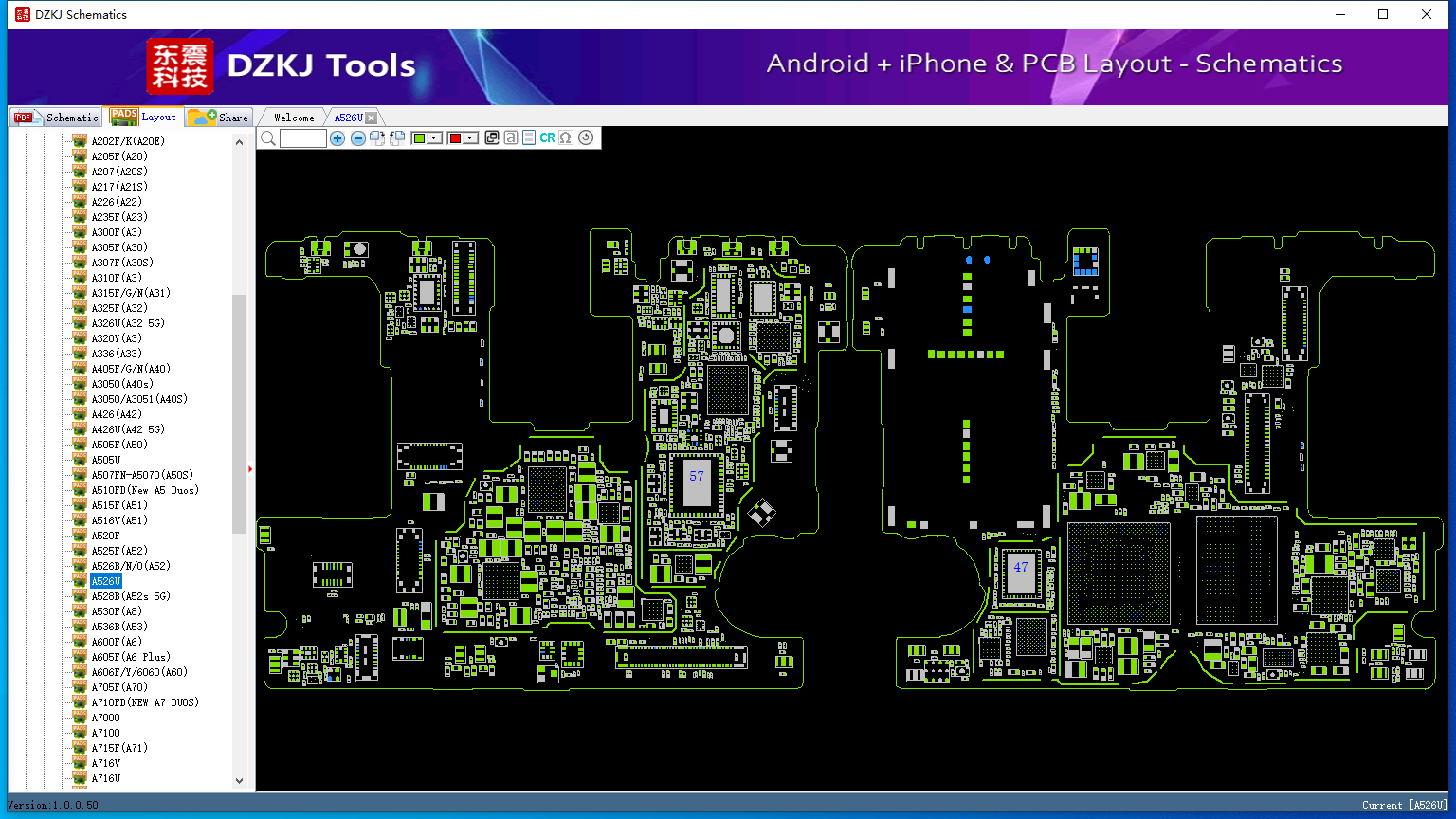The height and width of the screenshot is (819, 1456).
Task: Select the A530F(A8) entry
Action: [x=117, y=611]
